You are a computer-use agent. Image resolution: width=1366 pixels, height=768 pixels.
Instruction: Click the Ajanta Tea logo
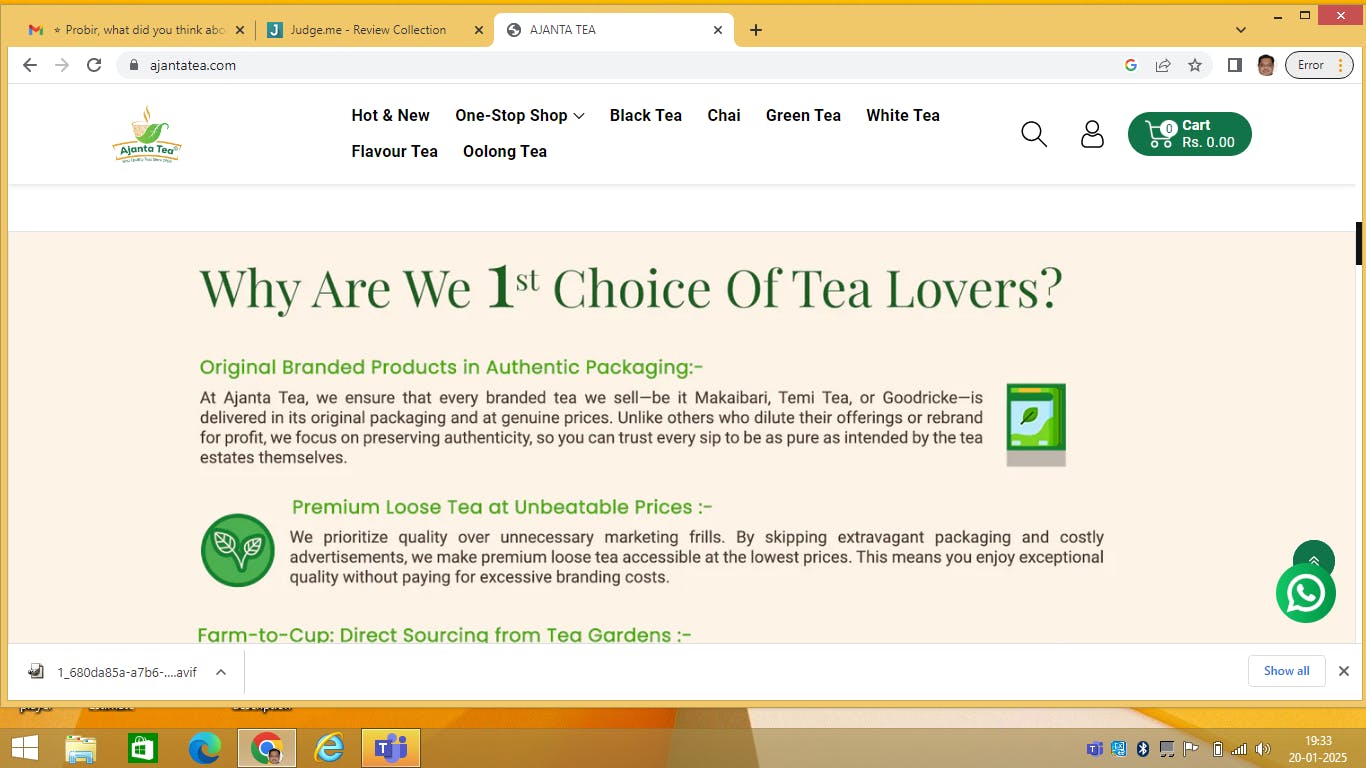[147, 134]
